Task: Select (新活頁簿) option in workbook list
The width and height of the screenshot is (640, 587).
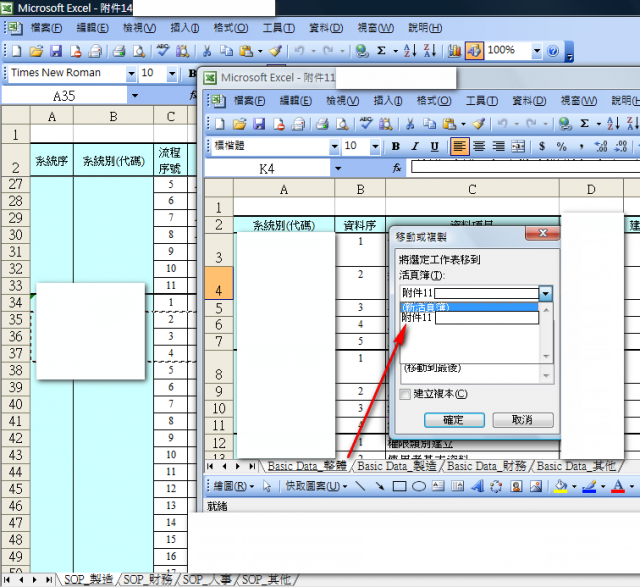Action: point(469,307)
